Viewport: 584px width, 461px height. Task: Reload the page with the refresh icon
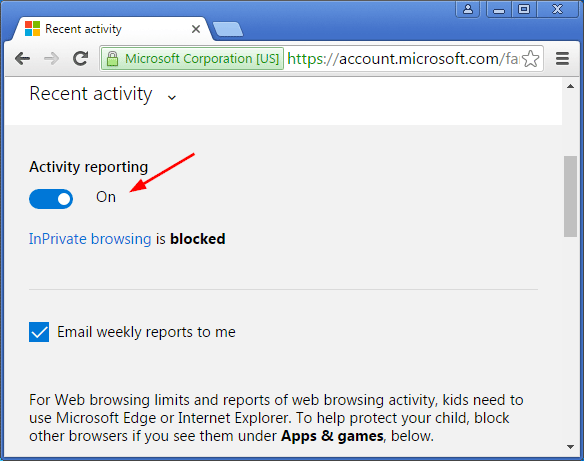pos(80,58)
